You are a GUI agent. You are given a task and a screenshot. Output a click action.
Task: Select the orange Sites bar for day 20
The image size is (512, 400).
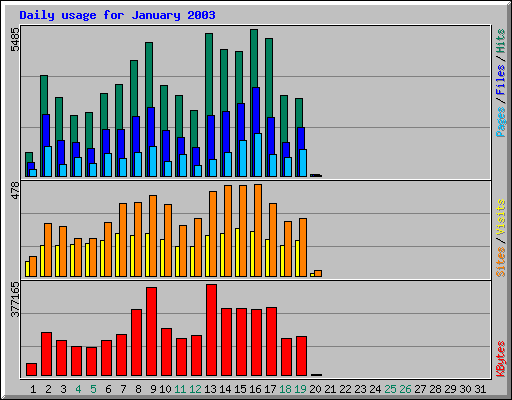coord(318,273)
